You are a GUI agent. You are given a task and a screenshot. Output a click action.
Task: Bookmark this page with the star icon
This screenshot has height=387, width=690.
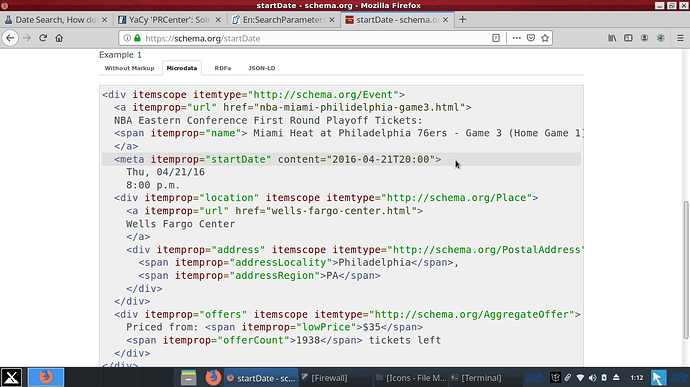(x=545, y=38)
